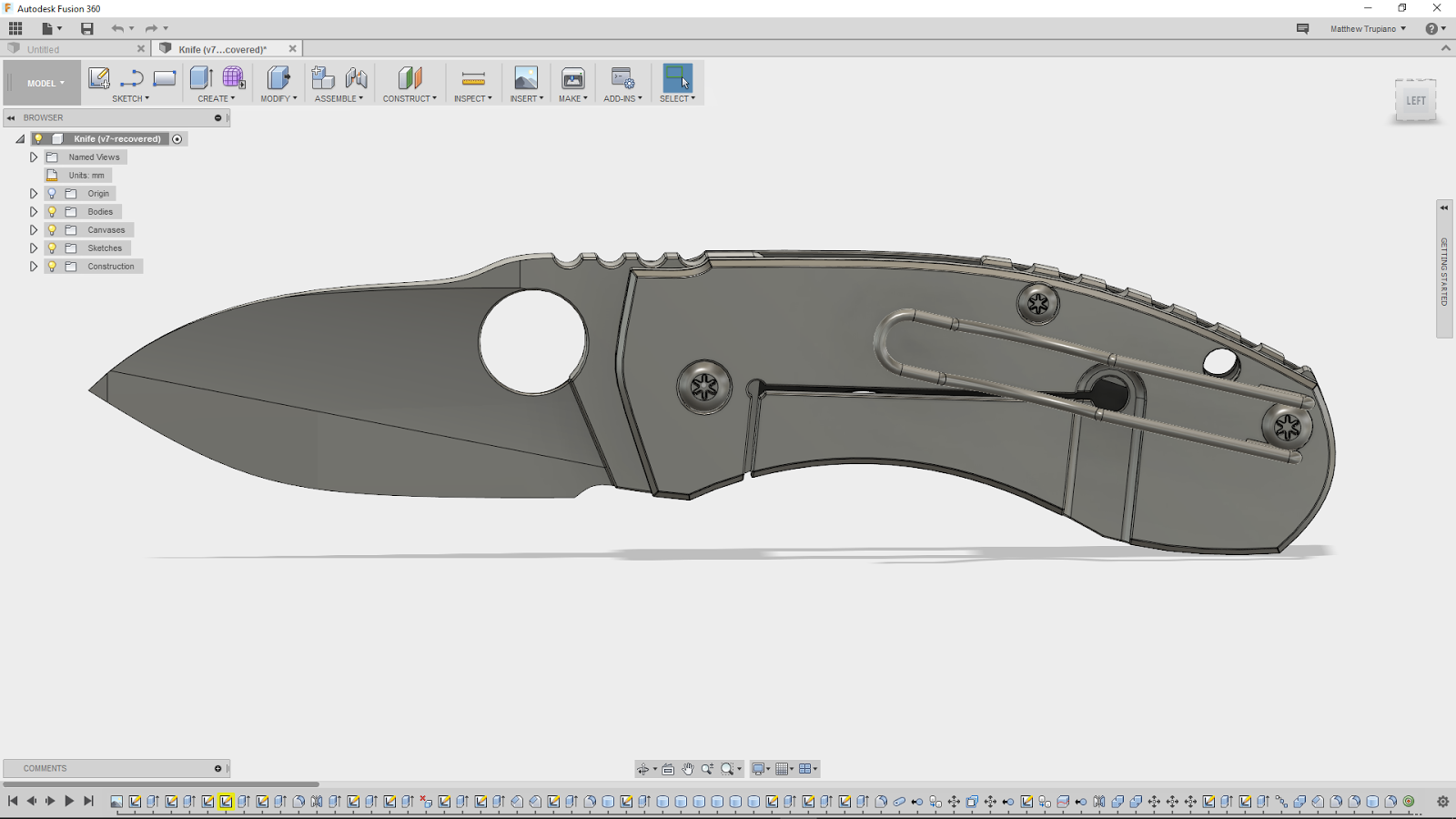Click the Pan tool in the navigation bar
1456x819 pixels.
[688, 768]
